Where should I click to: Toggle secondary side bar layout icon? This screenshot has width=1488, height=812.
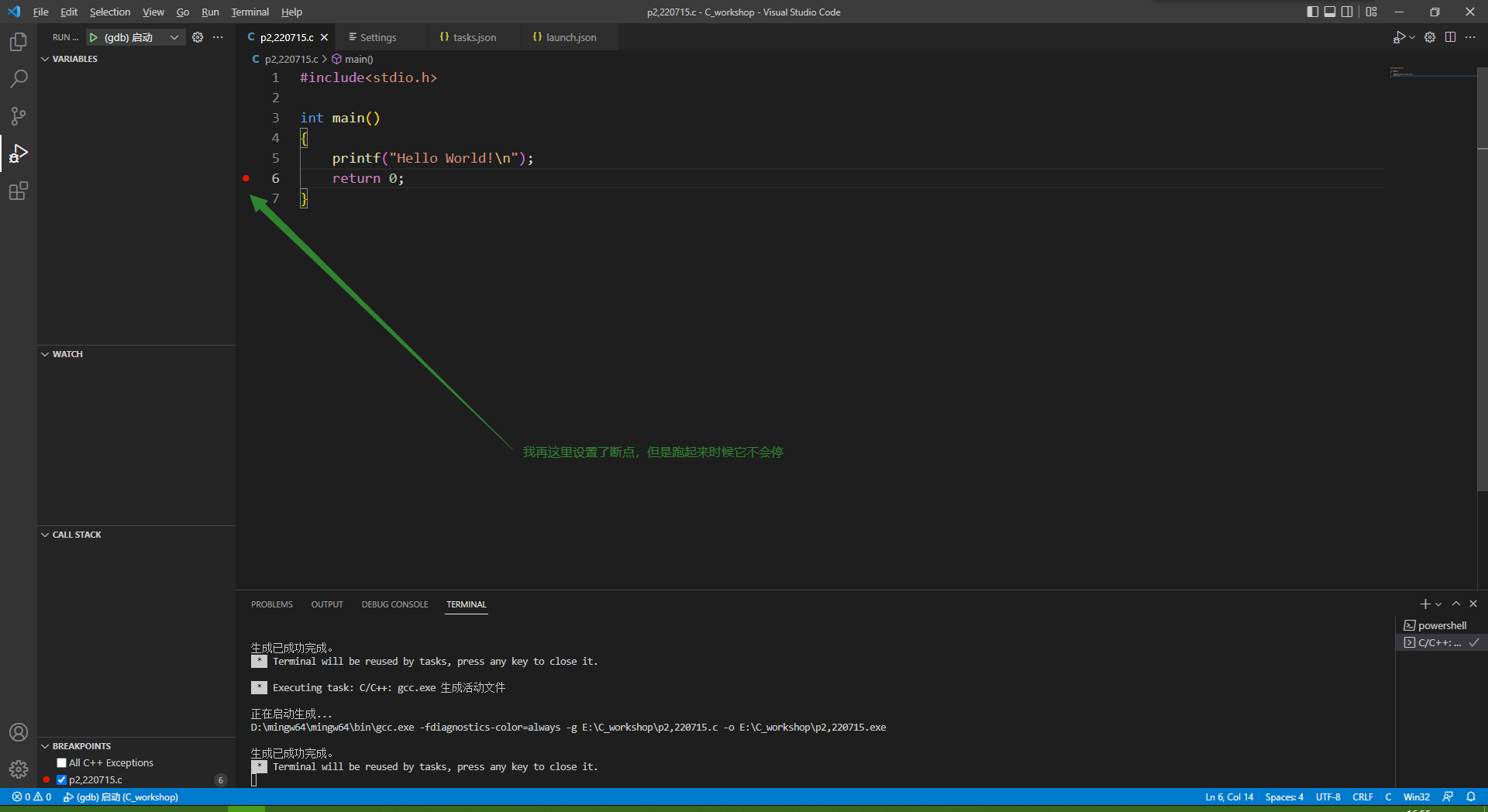pyautogui.click(x=1347, y=12)
